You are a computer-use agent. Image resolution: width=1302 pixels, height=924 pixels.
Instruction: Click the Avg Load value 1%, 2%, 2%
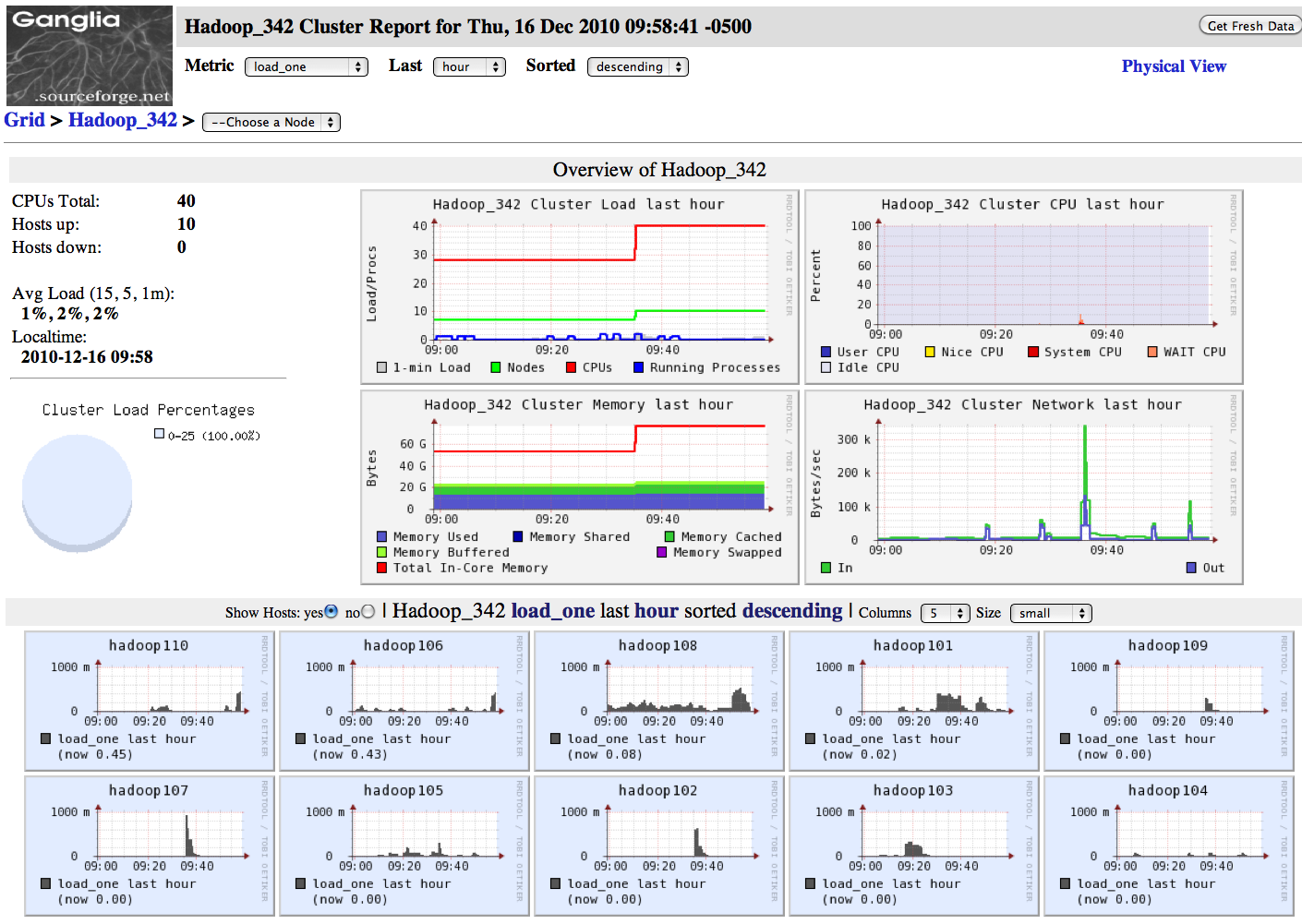[x=70, y=314]
